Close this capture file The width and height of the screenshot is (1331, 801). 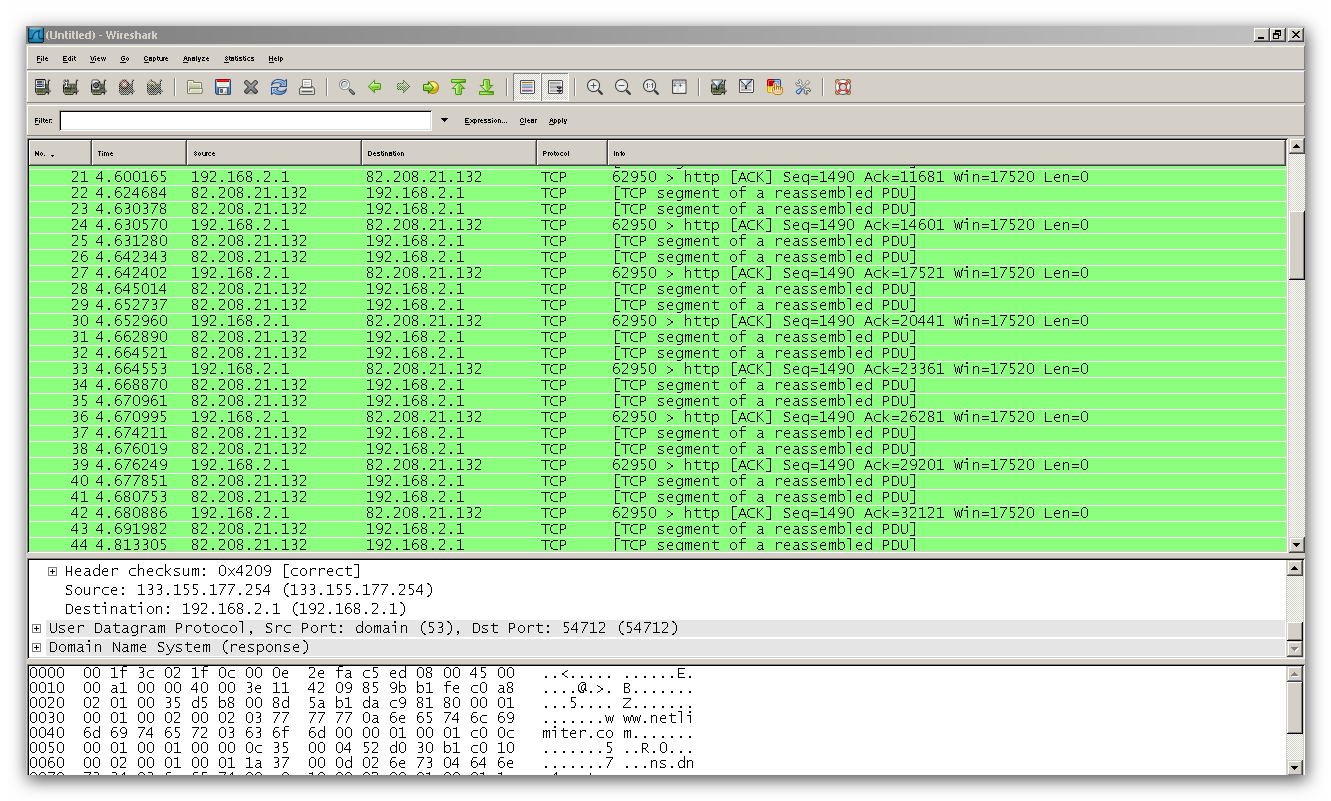pos(251,87)
